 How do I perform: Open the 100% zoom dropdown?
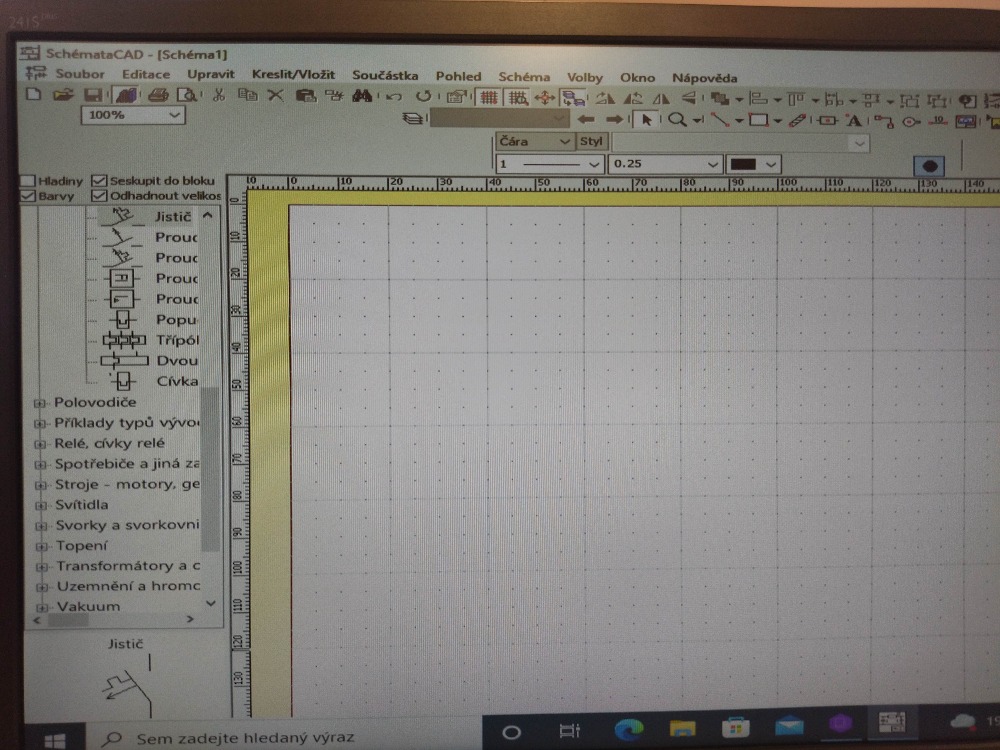[x=175, y=115]
